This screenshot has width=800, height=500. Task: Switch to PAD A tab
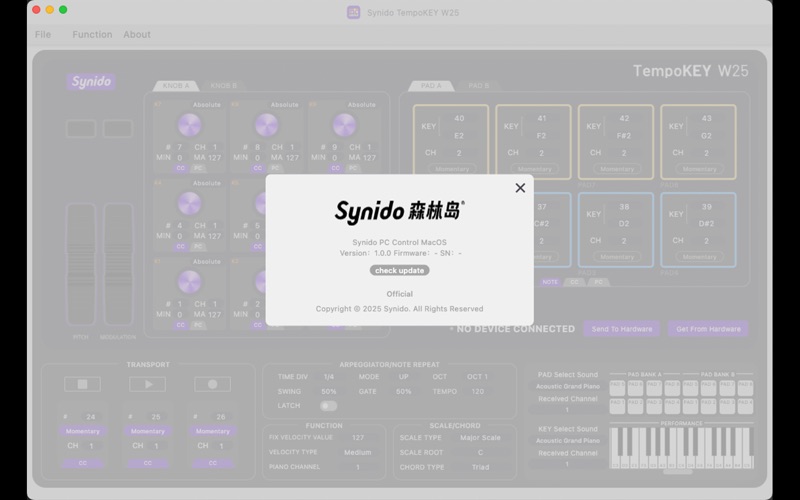pos(431,86)
